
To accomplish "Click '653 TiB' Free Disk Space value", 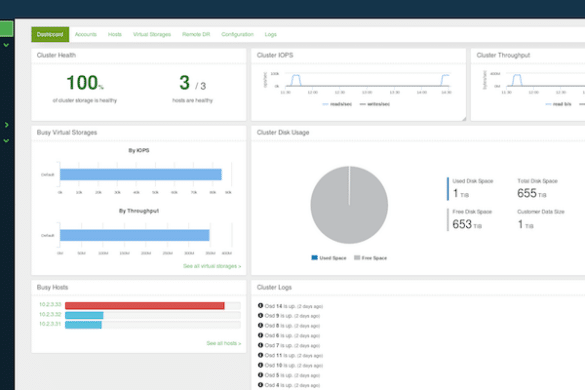I will point(467,224).
